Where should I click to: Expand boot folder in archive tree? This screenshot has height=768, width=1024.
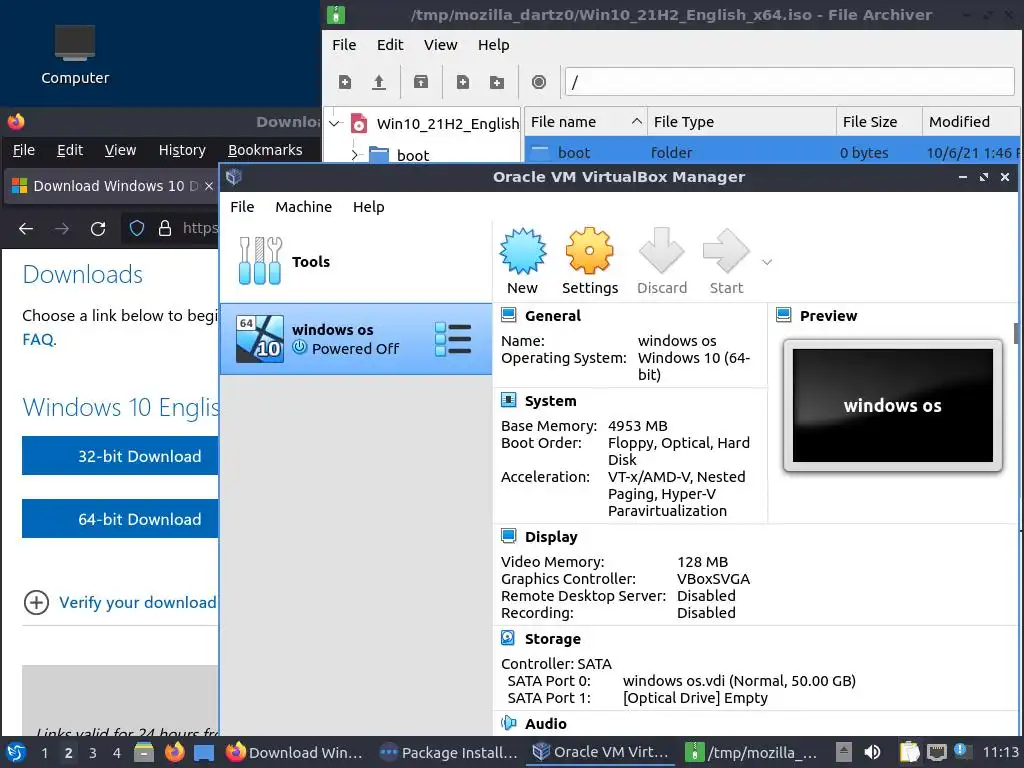[355, 155]
